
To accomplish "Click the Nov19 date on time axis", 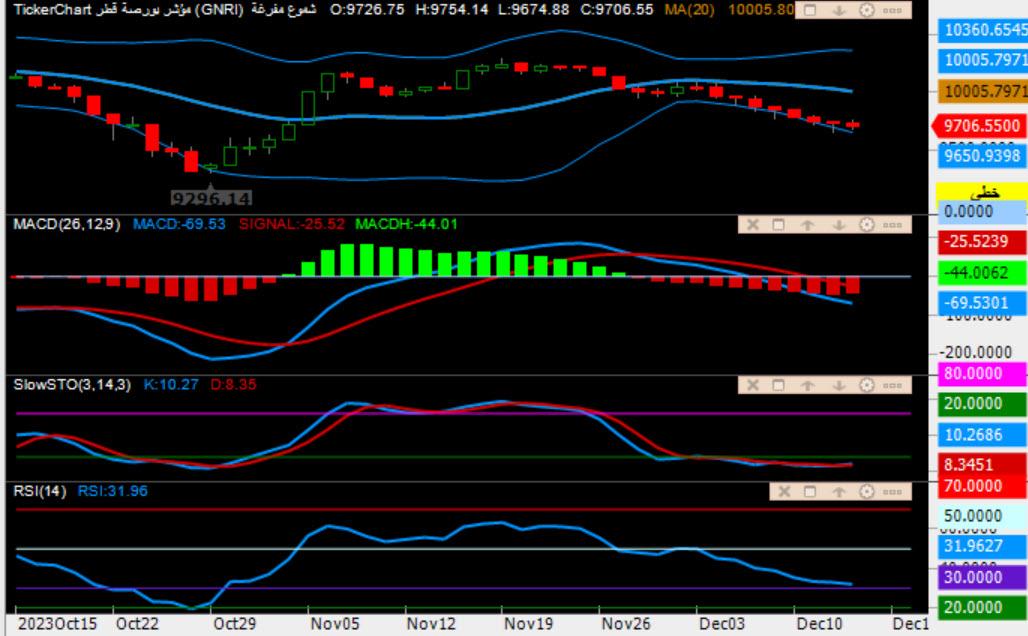I will coord(528,624).
